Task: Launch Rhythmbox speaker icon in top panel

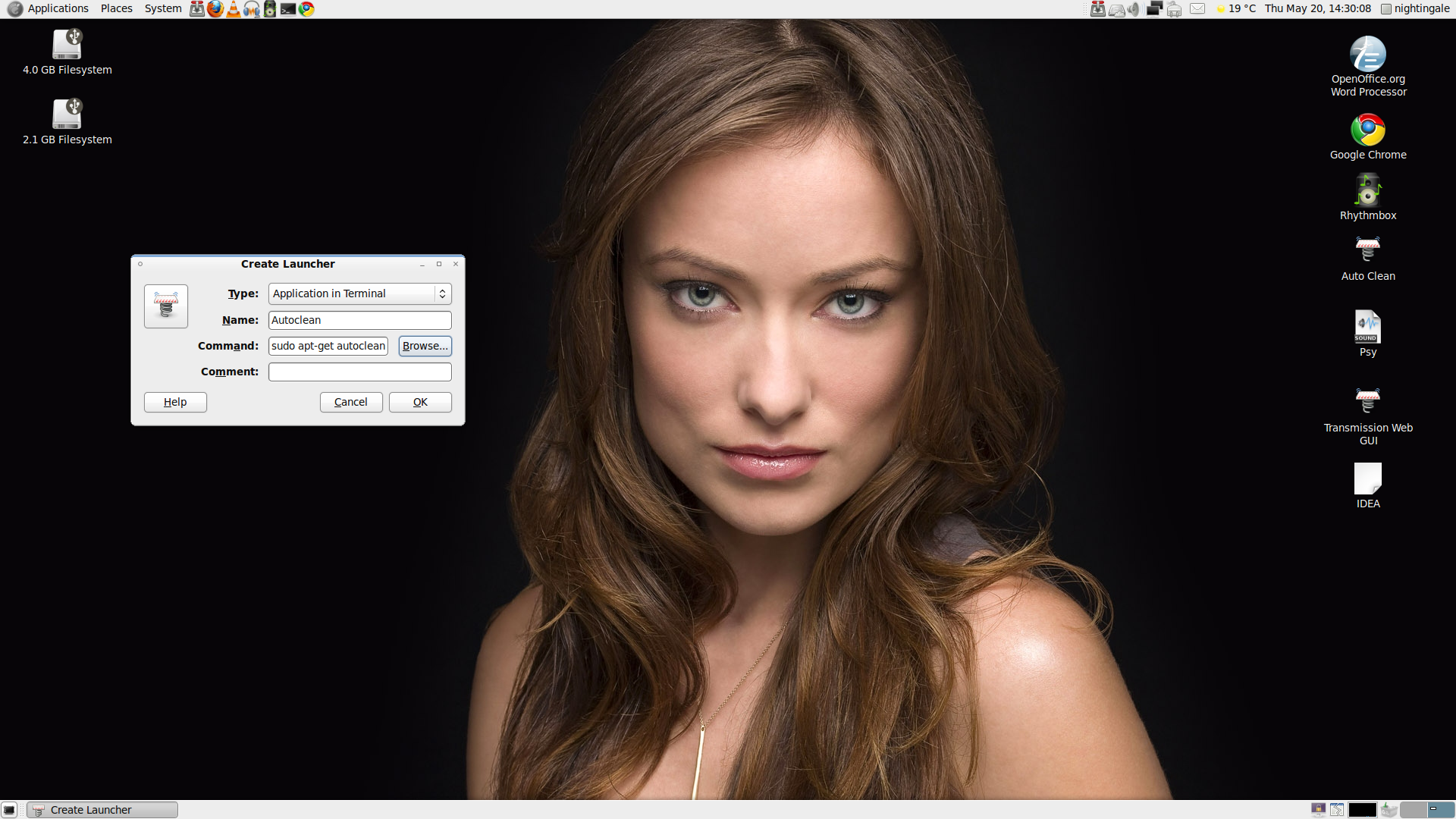Action: point(270,9)
